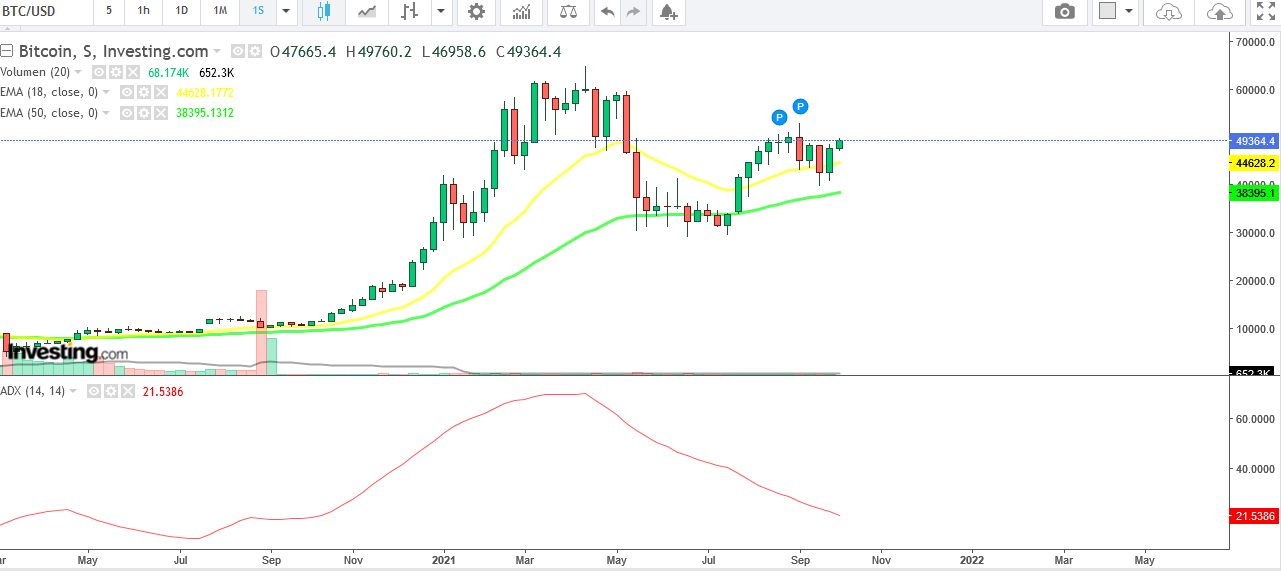The image size is (1281, 571).
Task: Click the Volumen (20) label
Action: pyautogui.click(x=36, y=72)
